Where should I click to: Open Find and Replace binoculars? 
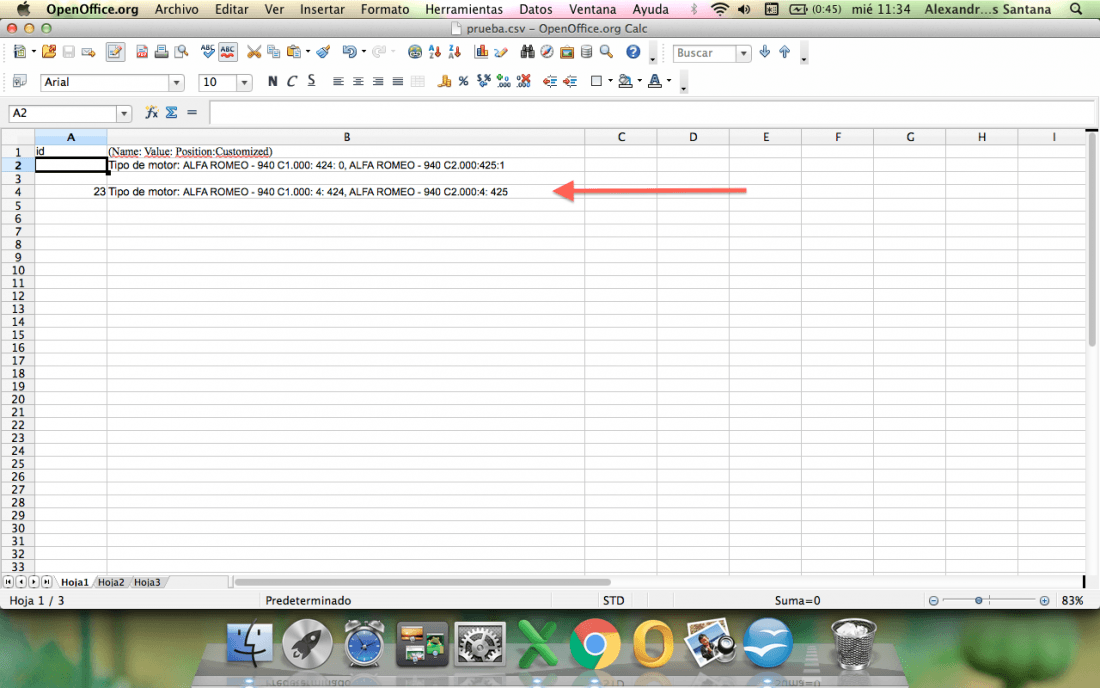click(x=527, y=52)
